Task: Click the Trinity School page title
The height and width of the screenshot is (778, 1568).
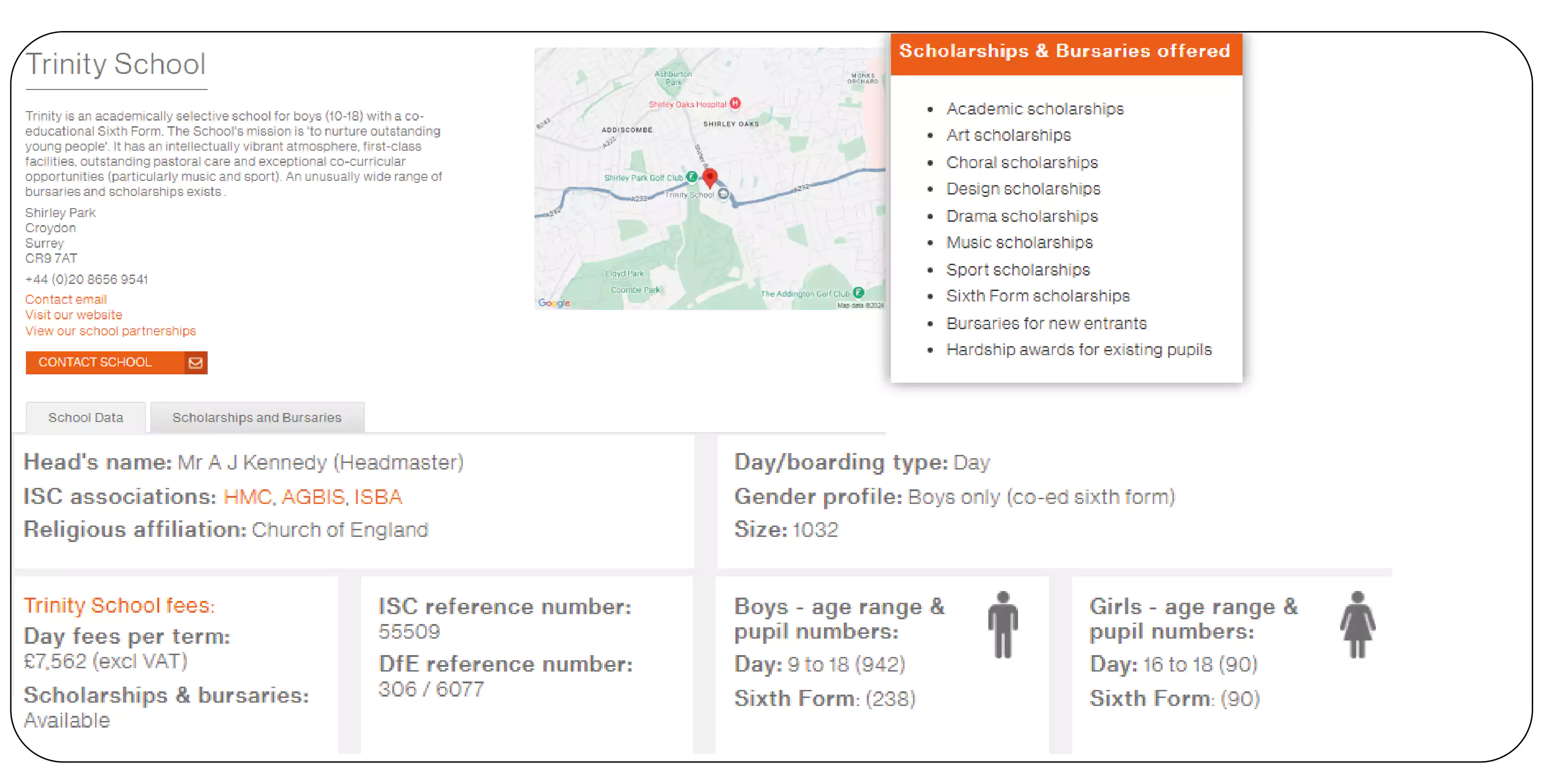Action: click(116, 64)
